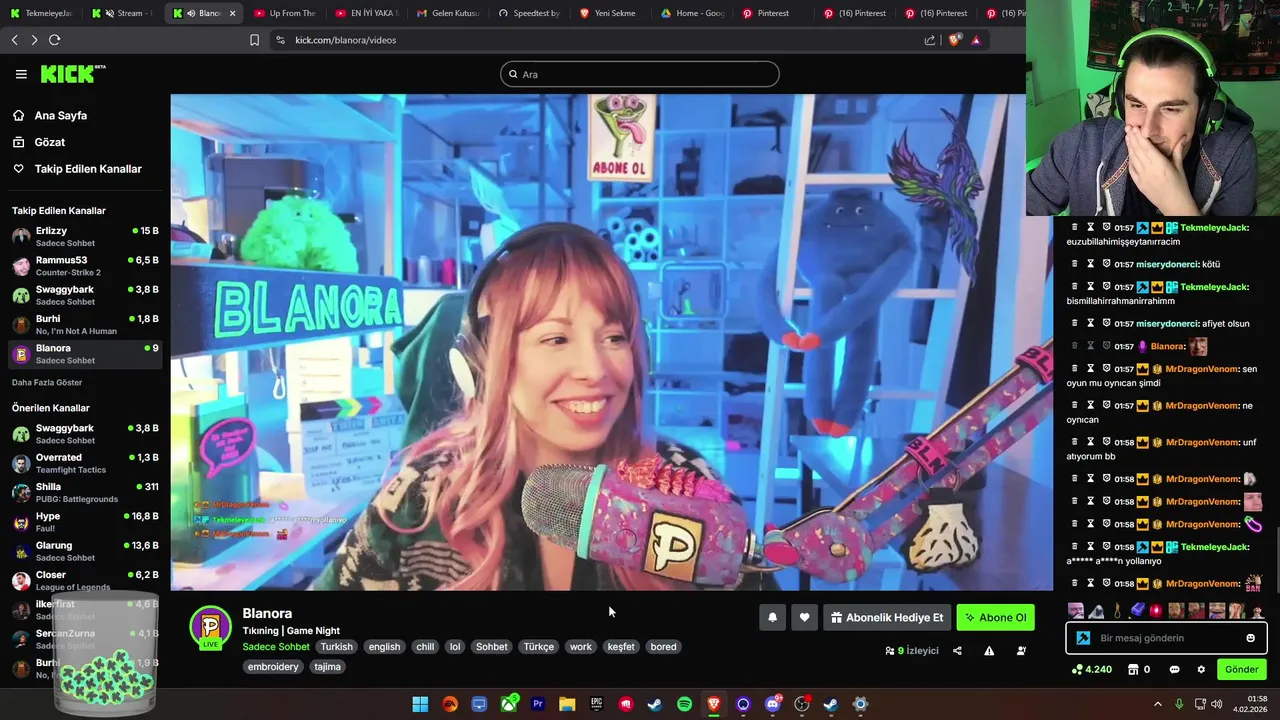Toggle notification bell for Blanora
1280x720 pixels.
(772, 617)
